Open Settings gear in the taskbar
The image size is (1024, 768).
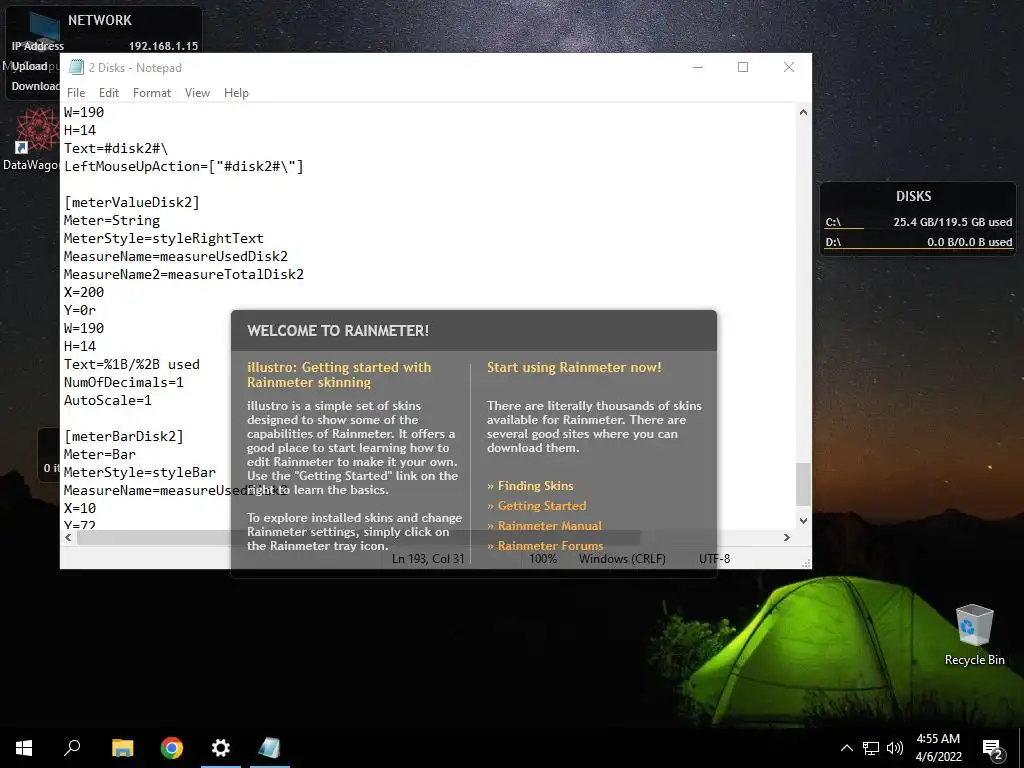coord(221,748)
